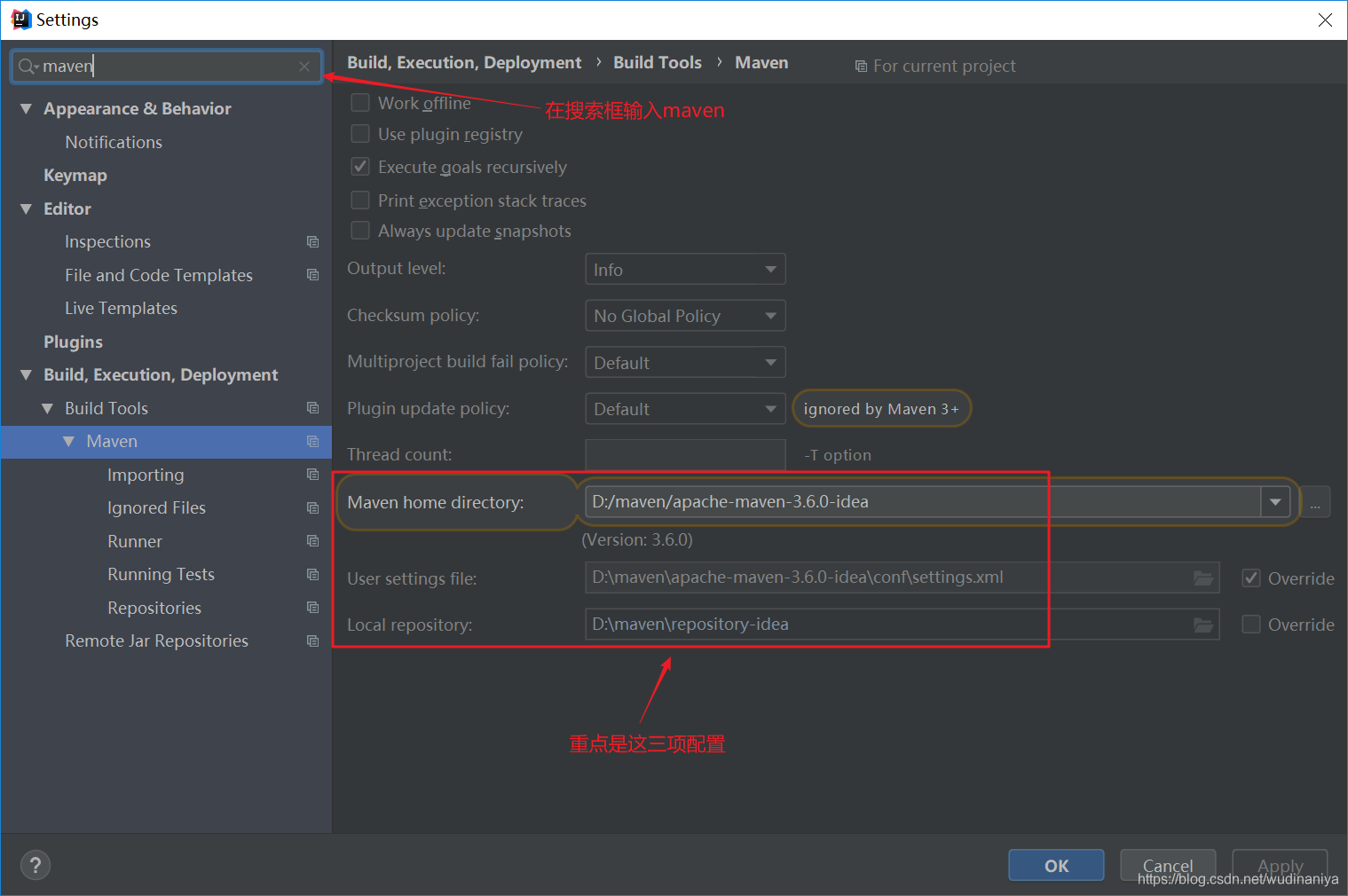This screenshot has height=896, width=1348.
Task: Open the Multiproject build fail policy dropdown
Action: [x=685, y=362]
